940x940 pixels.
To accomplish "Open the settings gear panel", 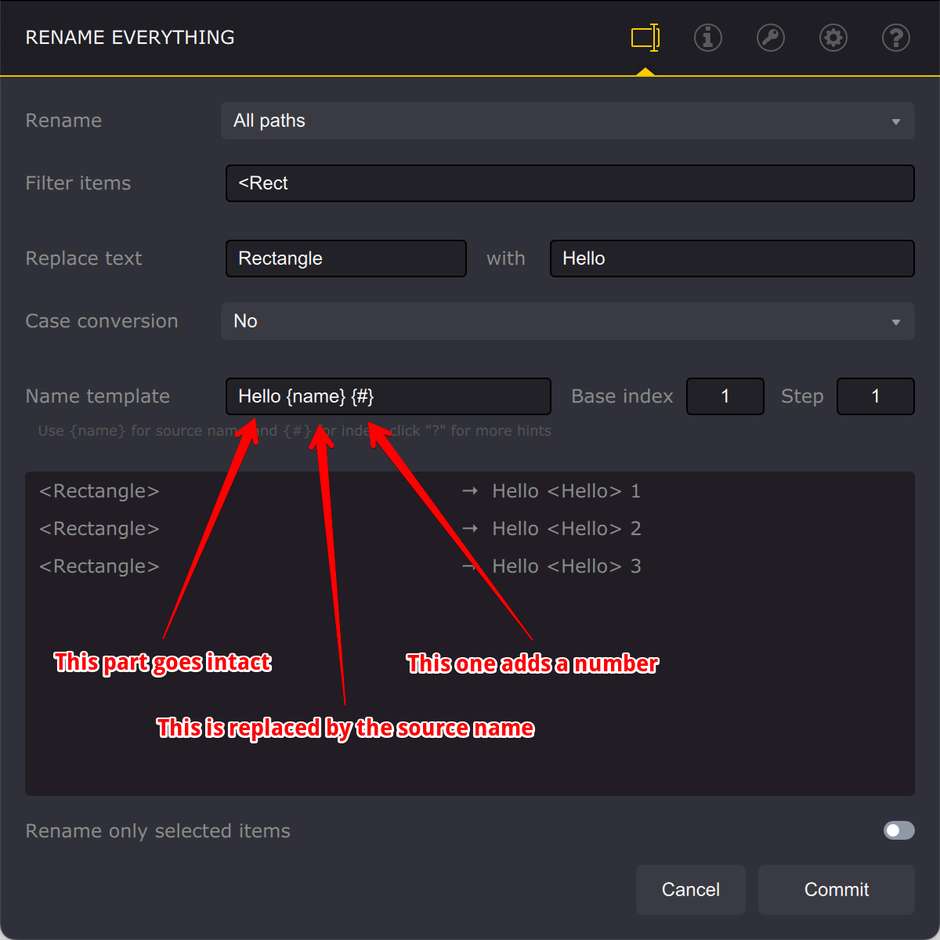I will pos(833,38).
